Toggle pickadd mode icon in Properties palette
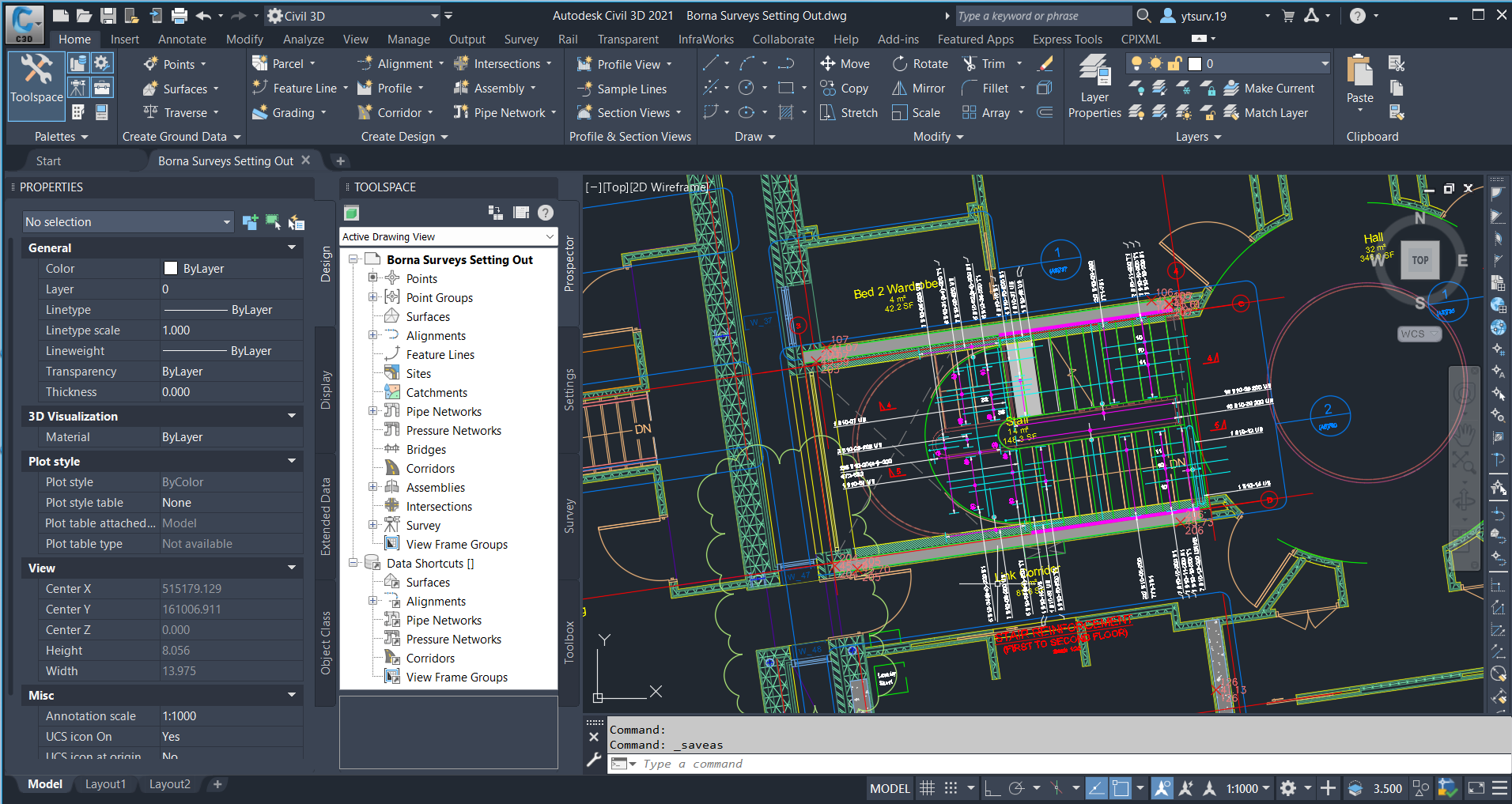1512x804 pixels. [x=250, y=222]
